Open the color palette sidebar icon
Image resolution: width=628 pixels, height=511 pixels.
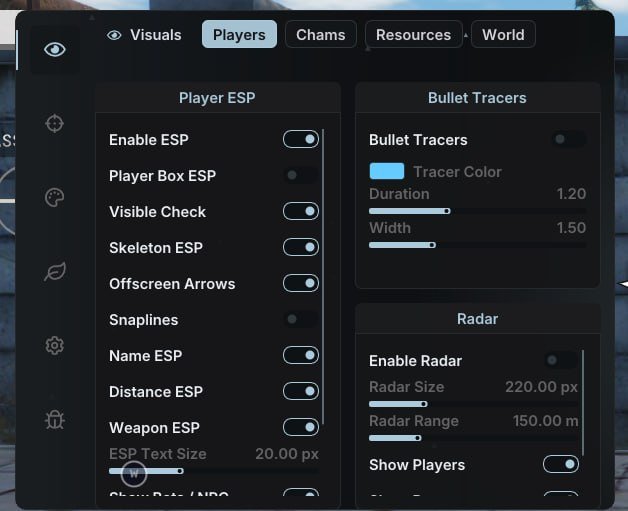point(54,197)
